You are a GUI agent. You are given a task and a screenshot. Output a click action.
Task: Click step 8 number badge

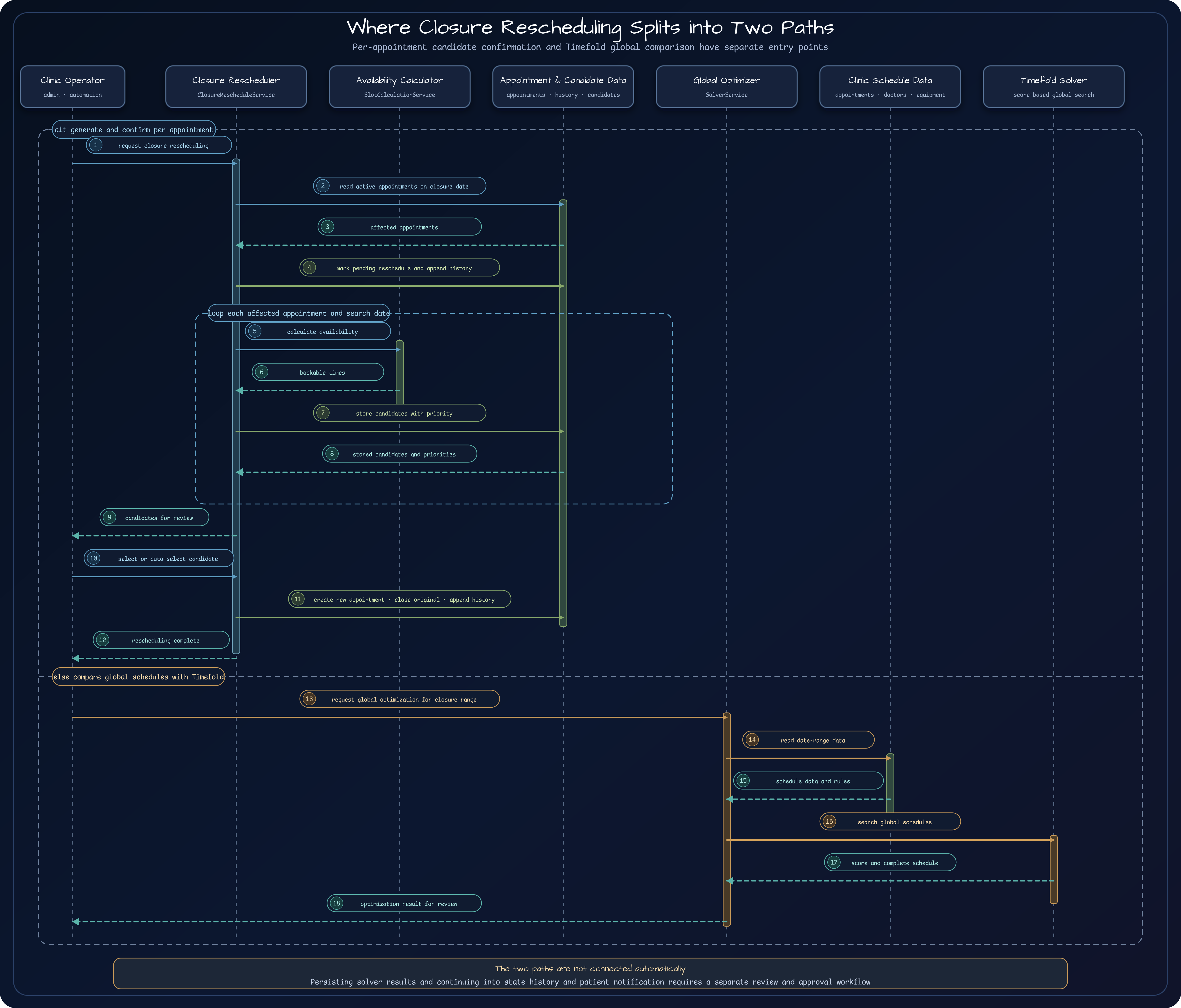coord(332,454)
